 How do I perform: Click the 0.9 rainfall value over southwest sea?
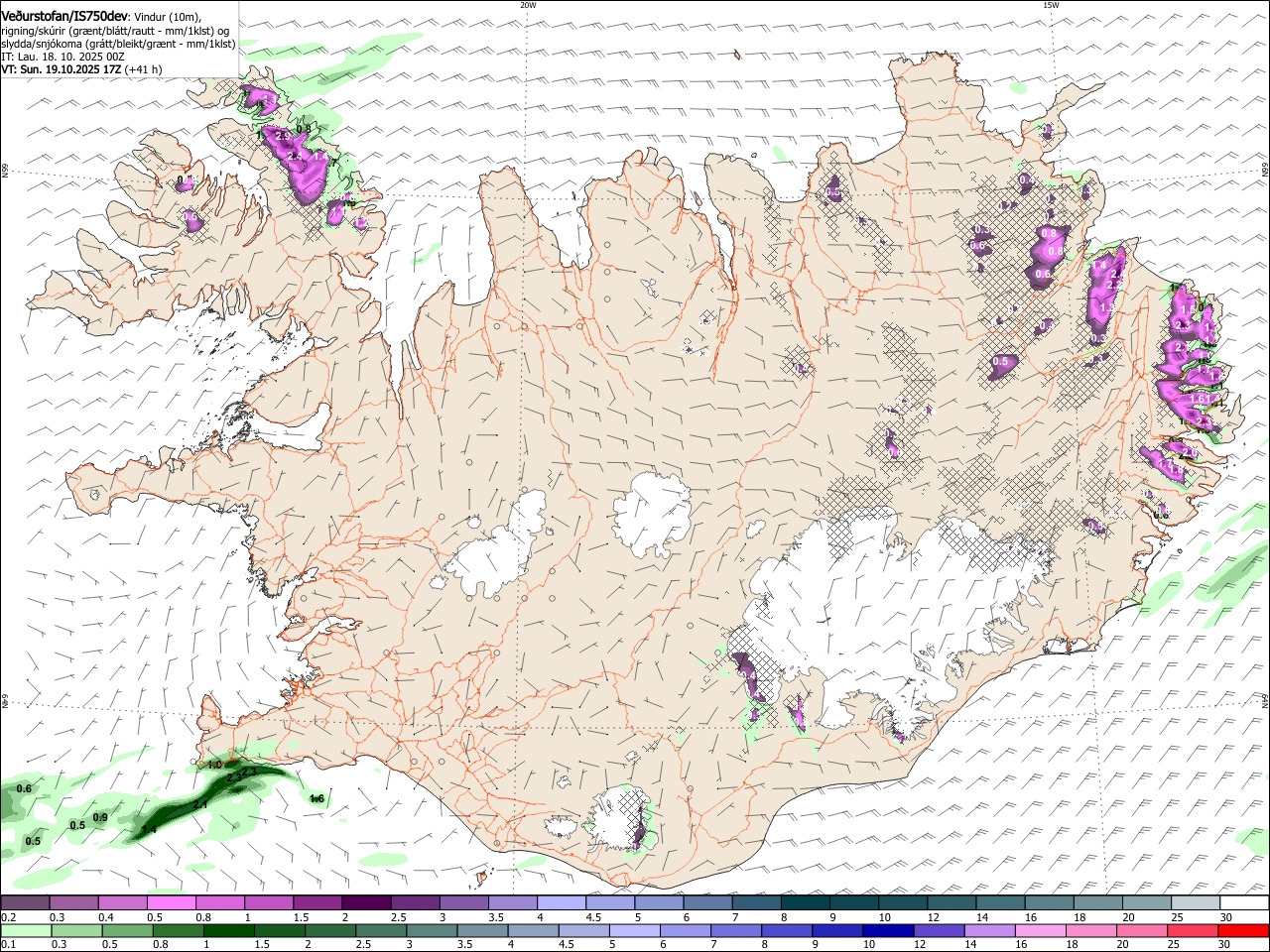[100, 817]
